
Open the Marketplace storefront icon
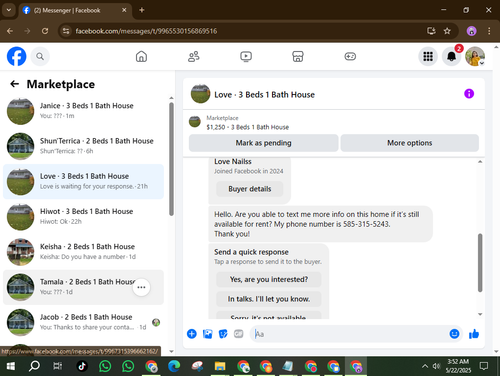[x=298, y=56]
